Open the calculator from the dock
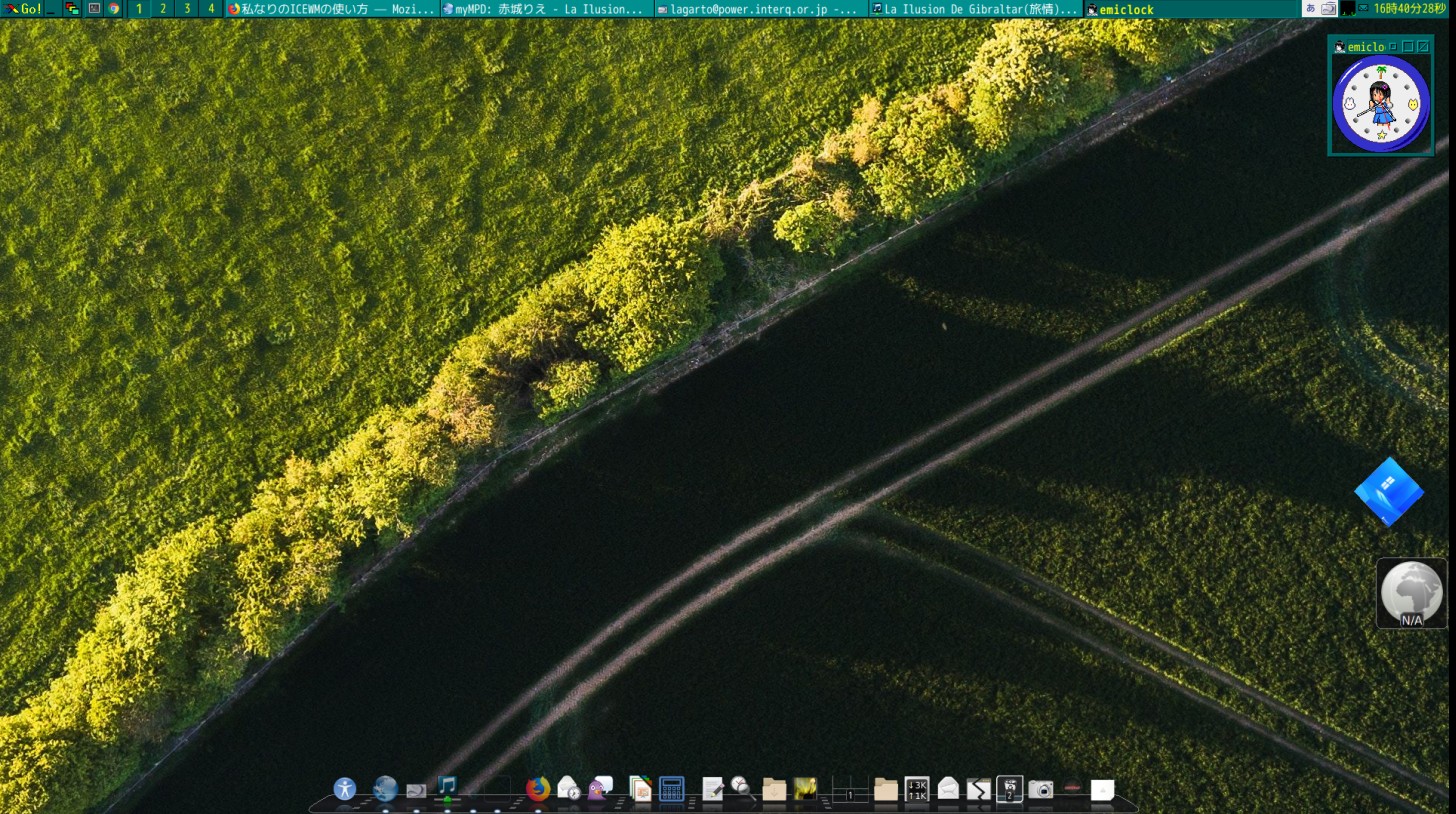This screenshot has height=814, width=1456. click(x=671, y=789)
